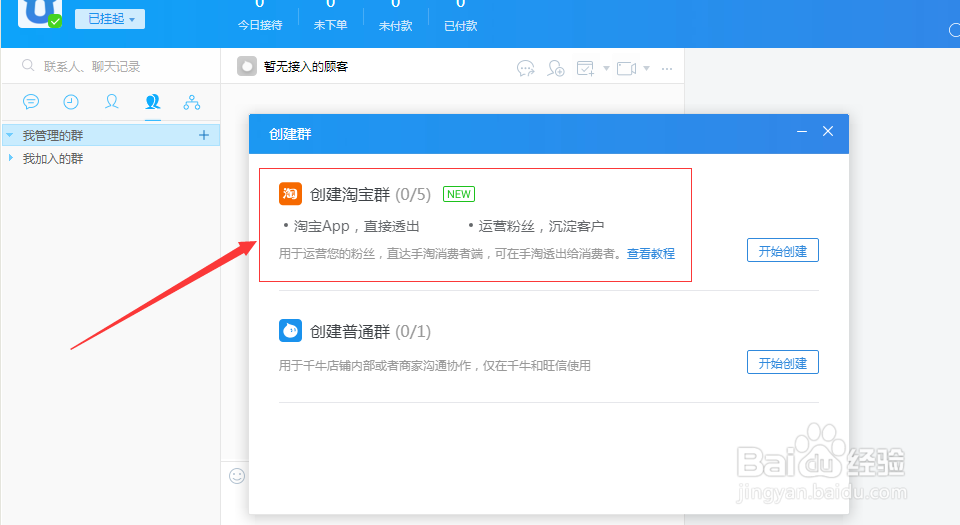Switch to the organization structure tab
The height and width of the screenshot is (525, 960).
192,102
